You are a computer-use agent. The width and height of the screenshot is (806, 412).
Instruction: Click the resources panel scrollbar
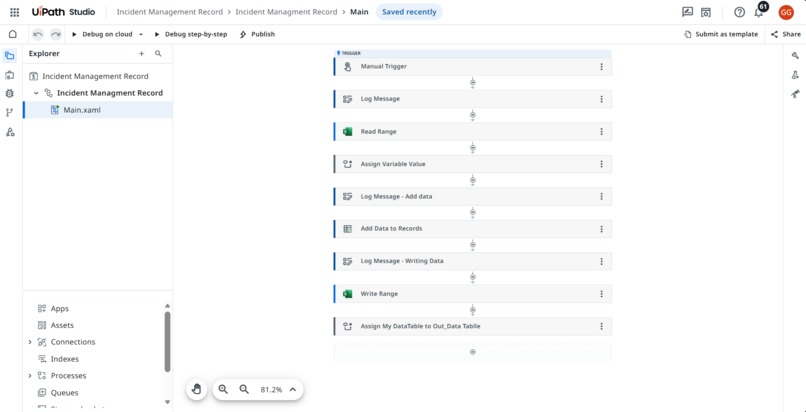click(167, 341)
